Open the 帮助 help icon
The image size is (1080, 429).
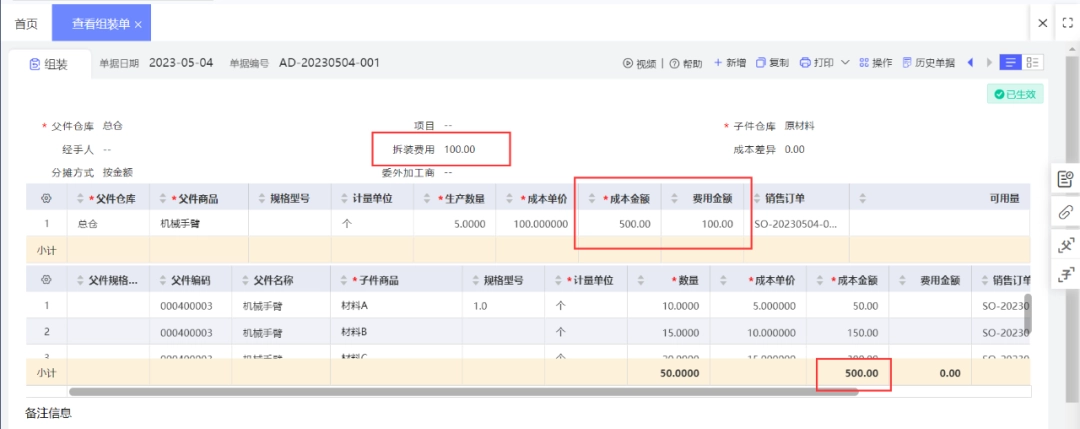pos(674,63)
